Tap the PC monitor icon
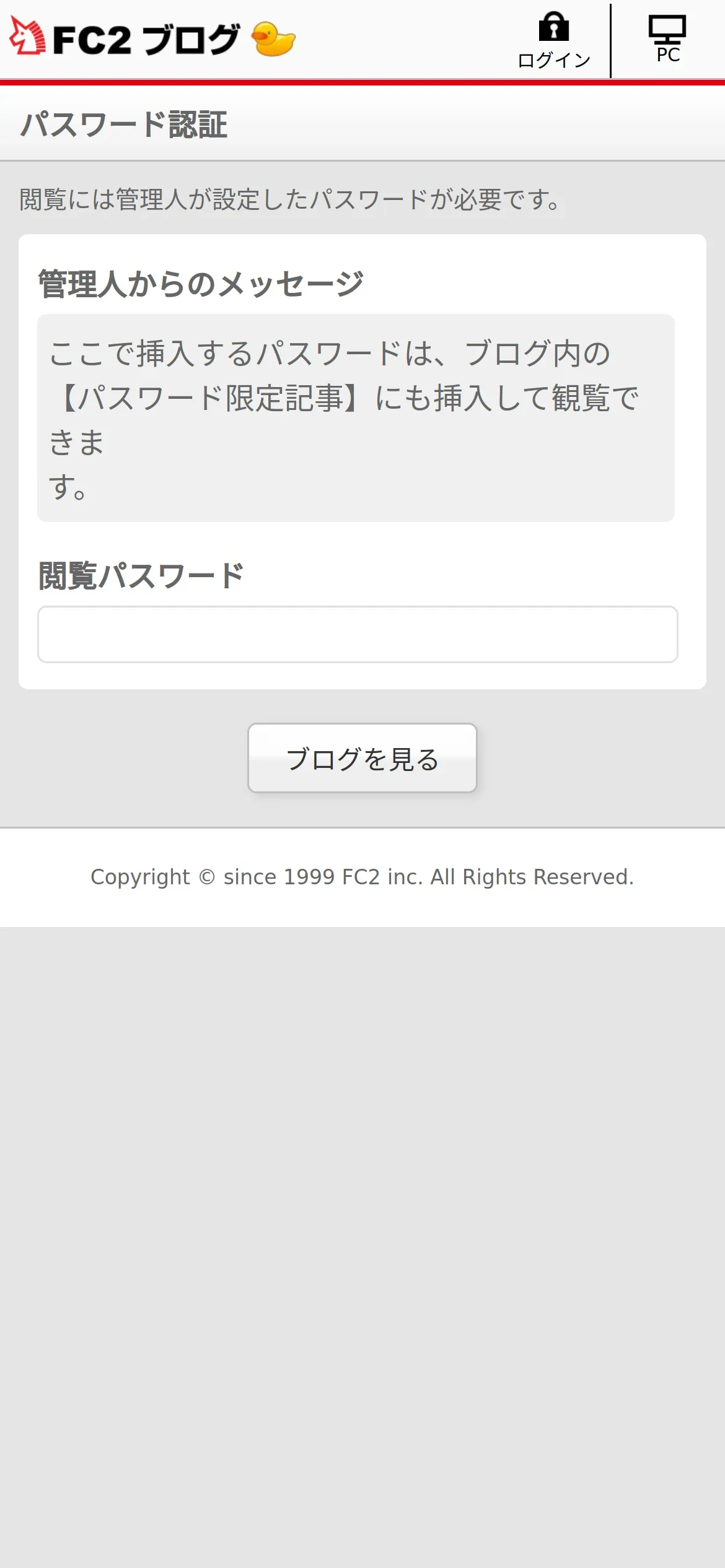 pyautogui.click(x=667, y=29)
